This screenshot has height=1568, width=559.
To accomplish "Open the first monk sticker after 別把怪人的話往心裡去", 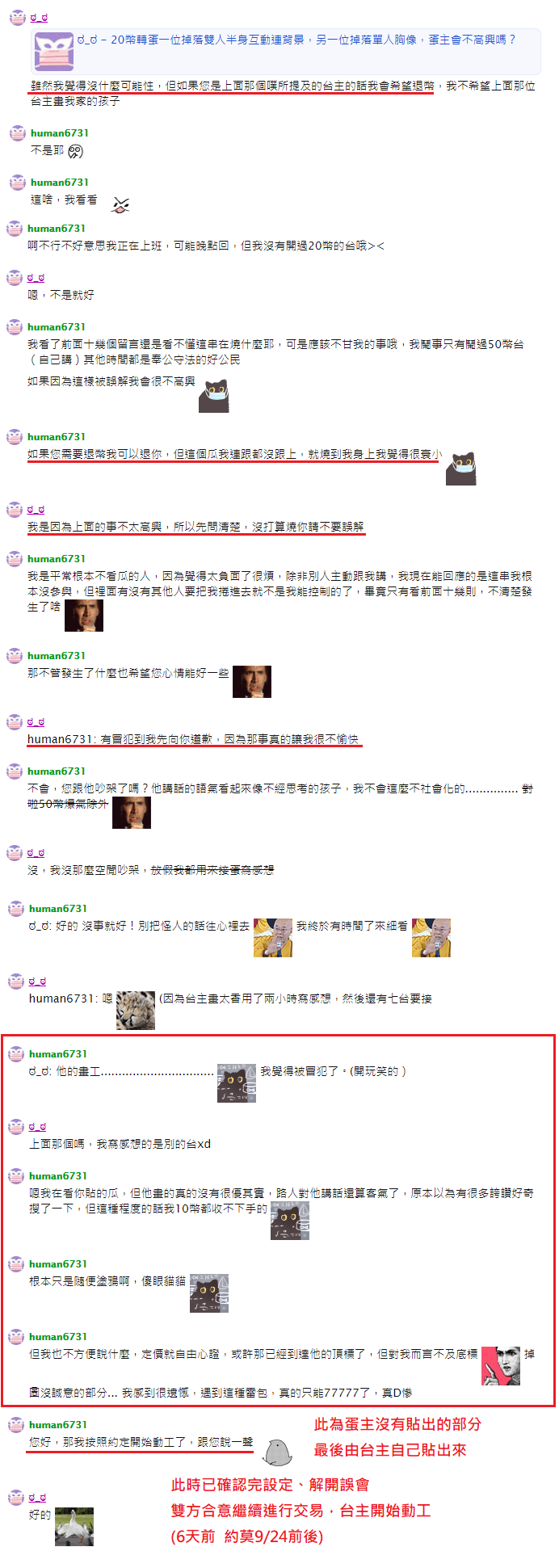I will [273, 937].
